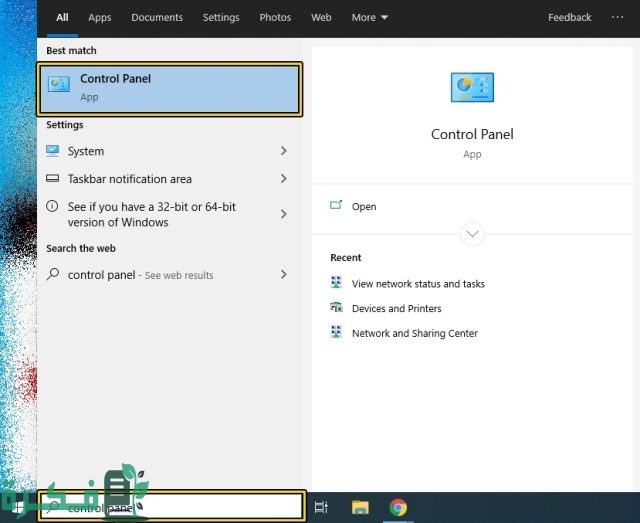Click the Task View taskbar icon
This screenshot has height=523, width=640.
coord(321,508)
